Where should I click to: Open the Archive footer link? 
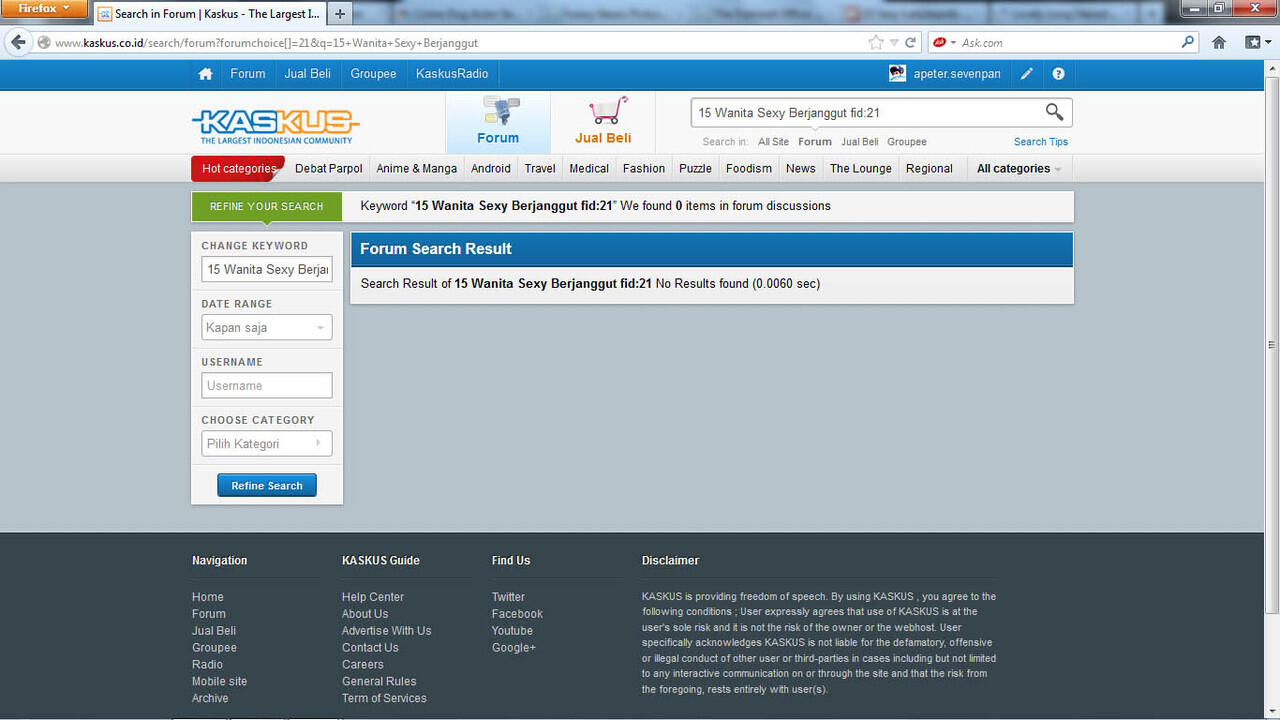pyautogui.click(x=210, y=699)
